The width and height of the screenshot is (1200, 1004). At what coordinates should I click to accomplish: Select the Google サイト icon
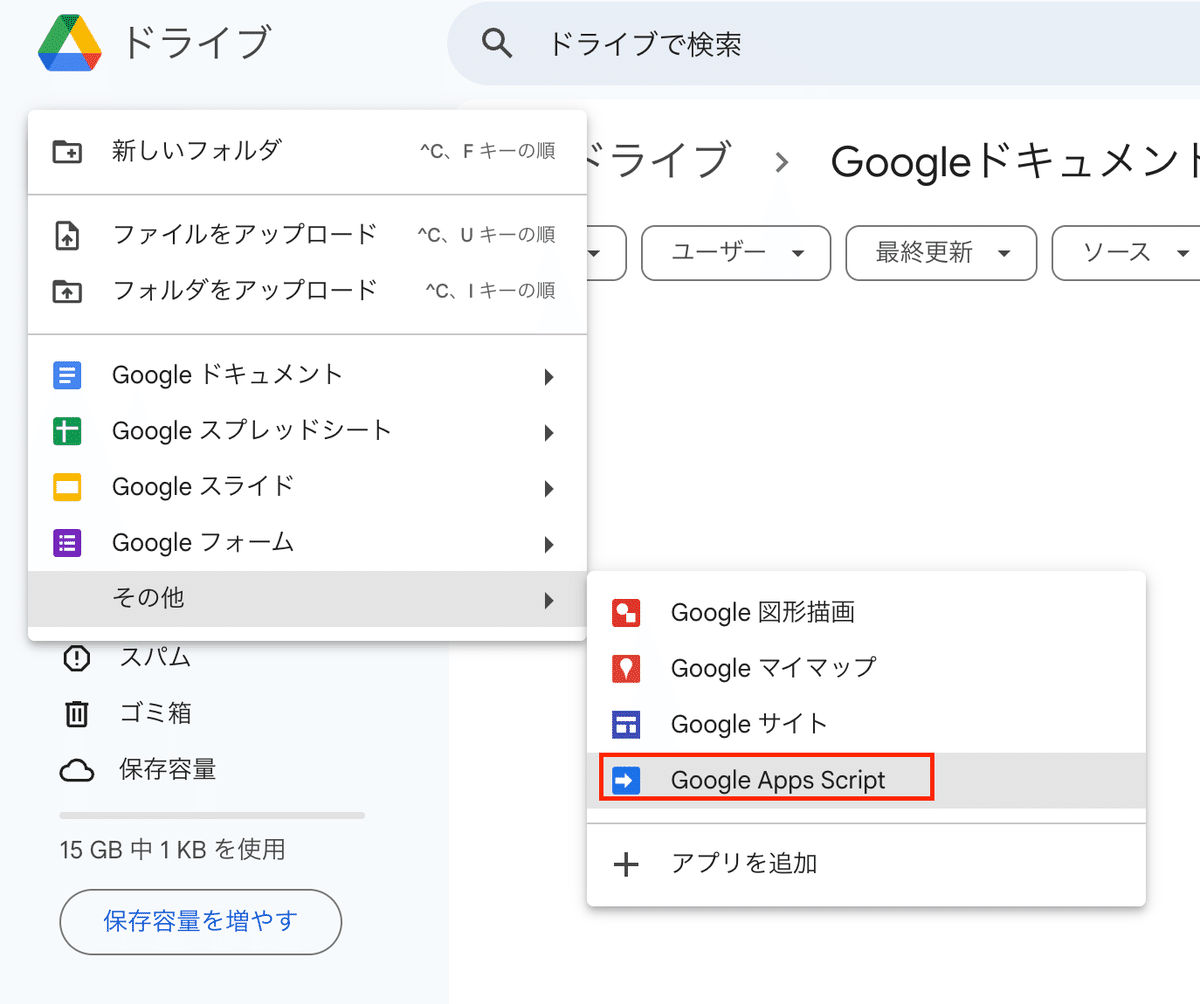(x=625, y=724)
